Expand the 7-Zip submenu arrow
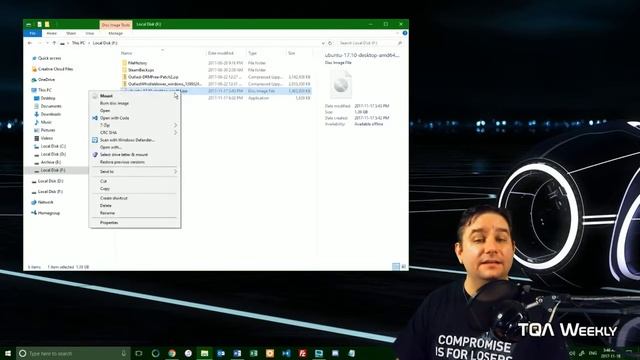Screen dimensions: 640x360 [x=176, y=125]
